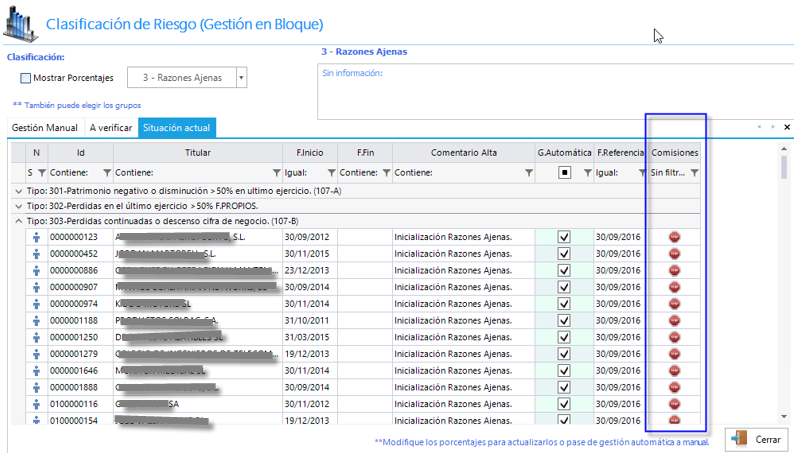Screen dimensions: 800x453
Task: Toggle the Mostrar Porcentajes checkbox
Action: (26, 78)
